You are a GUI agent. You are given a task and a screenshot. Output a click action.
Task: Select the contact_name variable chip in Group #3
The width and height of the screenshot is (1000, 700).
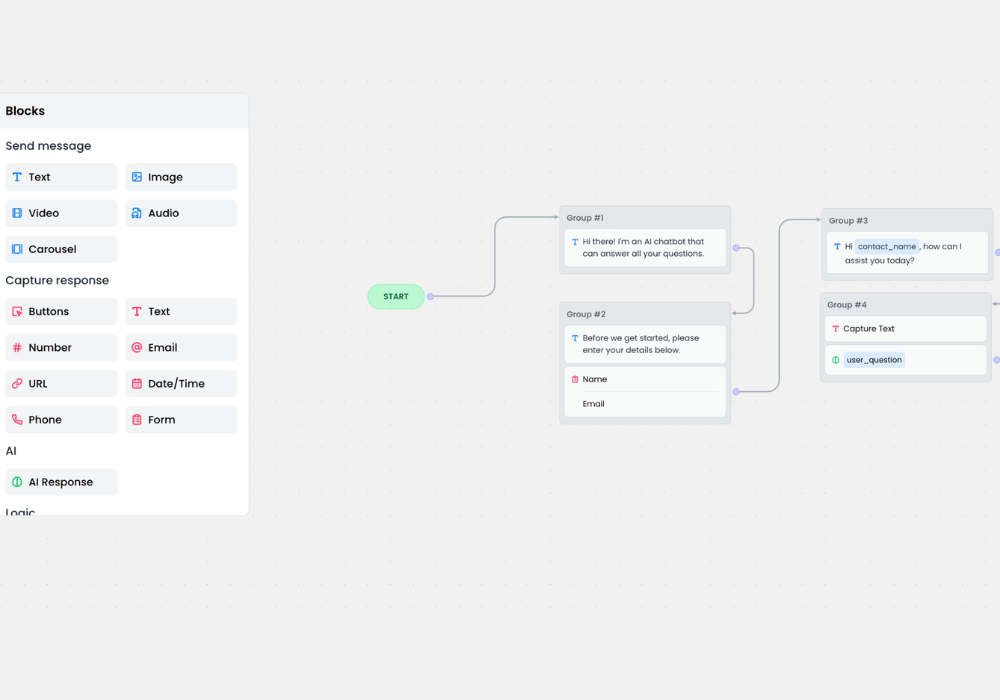click(887, 246)
